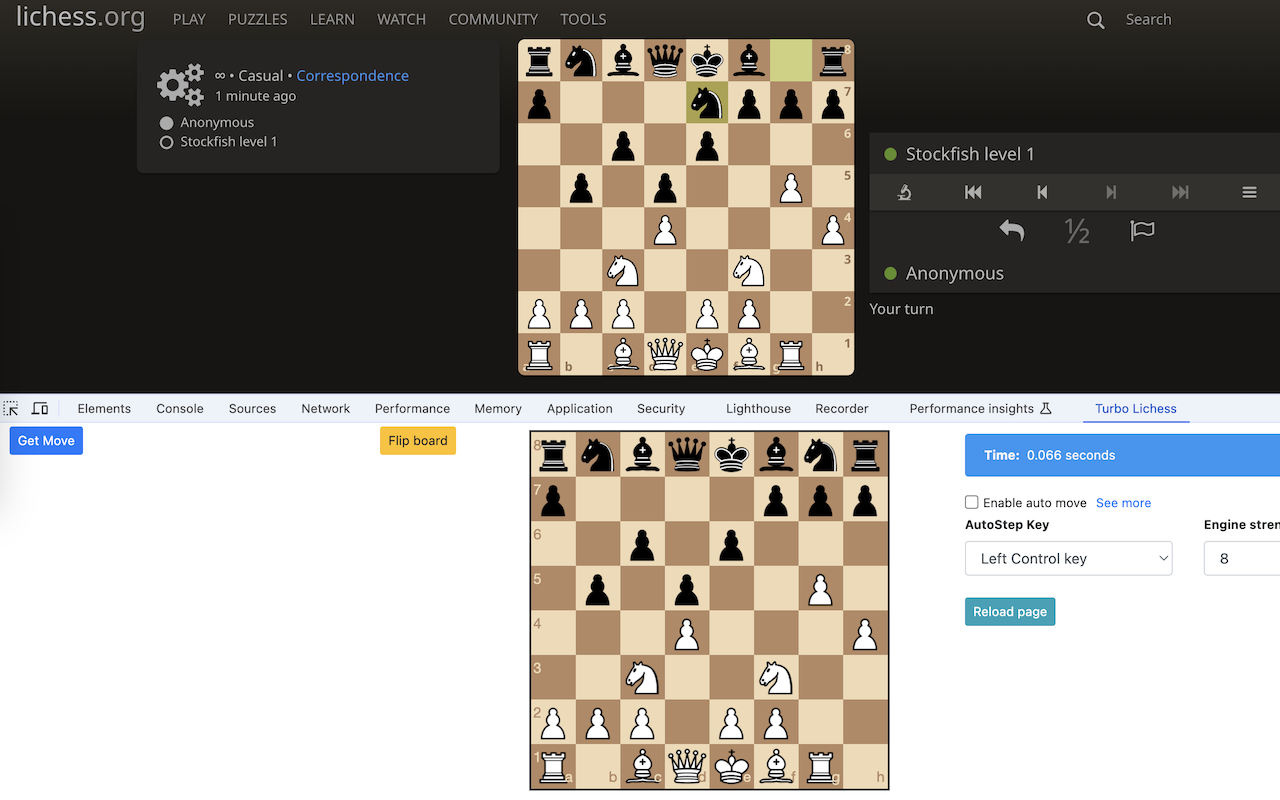This screenshot has height=800, width=1280.
Task: Open lichess search with magnifier icon
Action: click(1095, 19)
